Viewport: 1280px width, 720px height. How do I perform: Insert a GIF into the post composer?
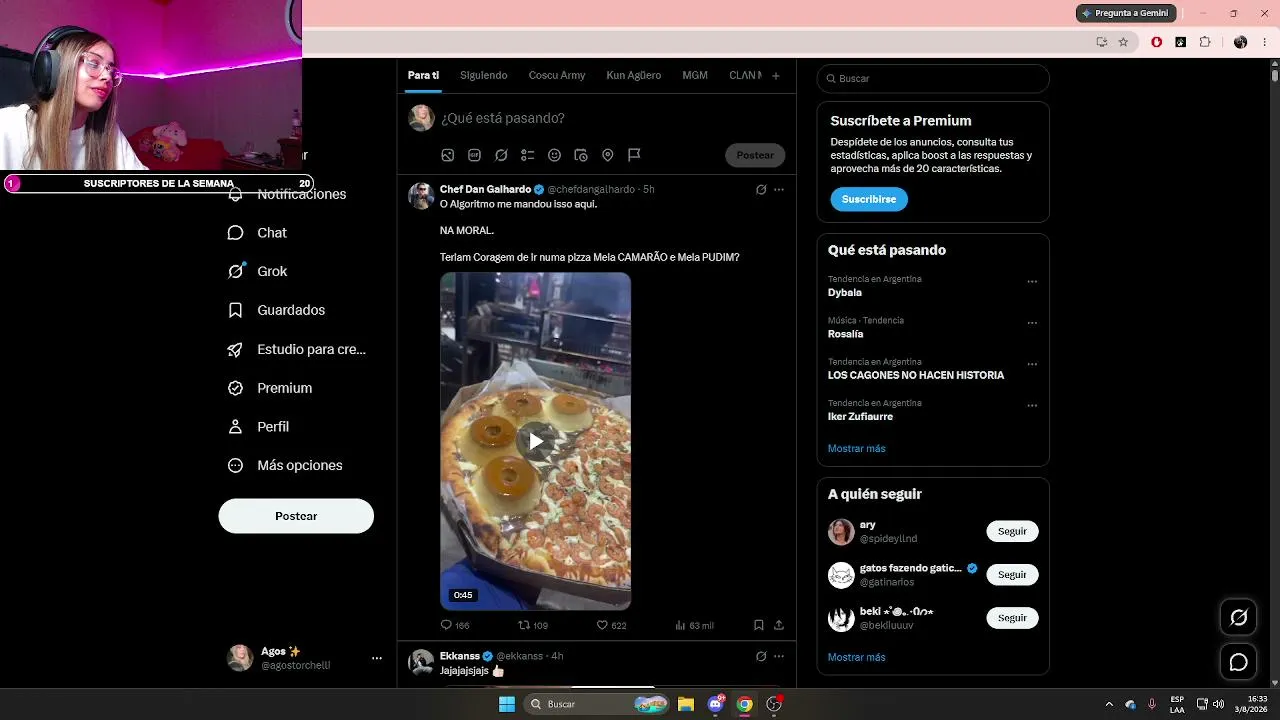point(474,155)
